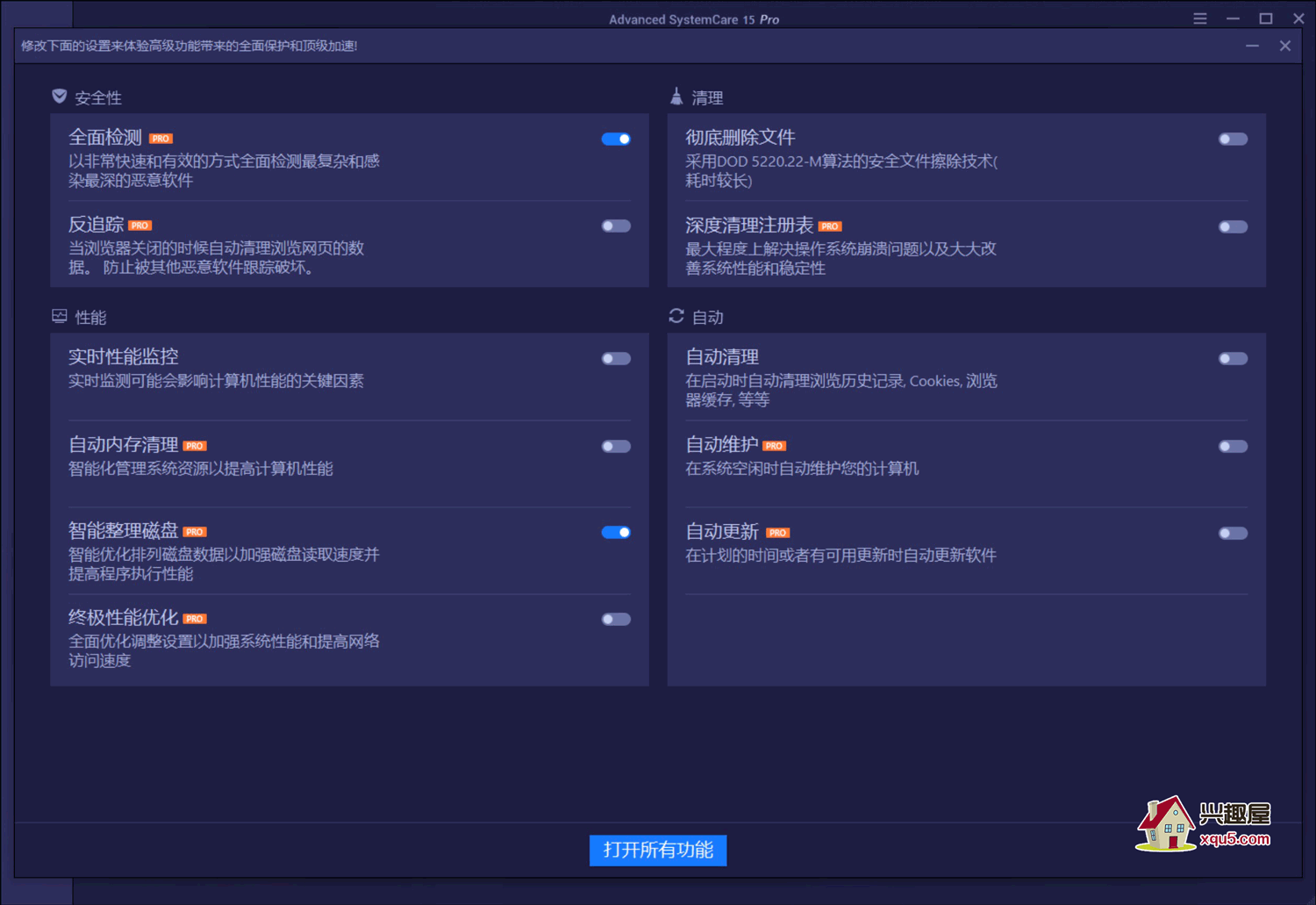Image resolution: width=1316 pixels, height=905 pixels.
Task: Click the PRO badge next to 反追踪
Action: coord(140,226)
